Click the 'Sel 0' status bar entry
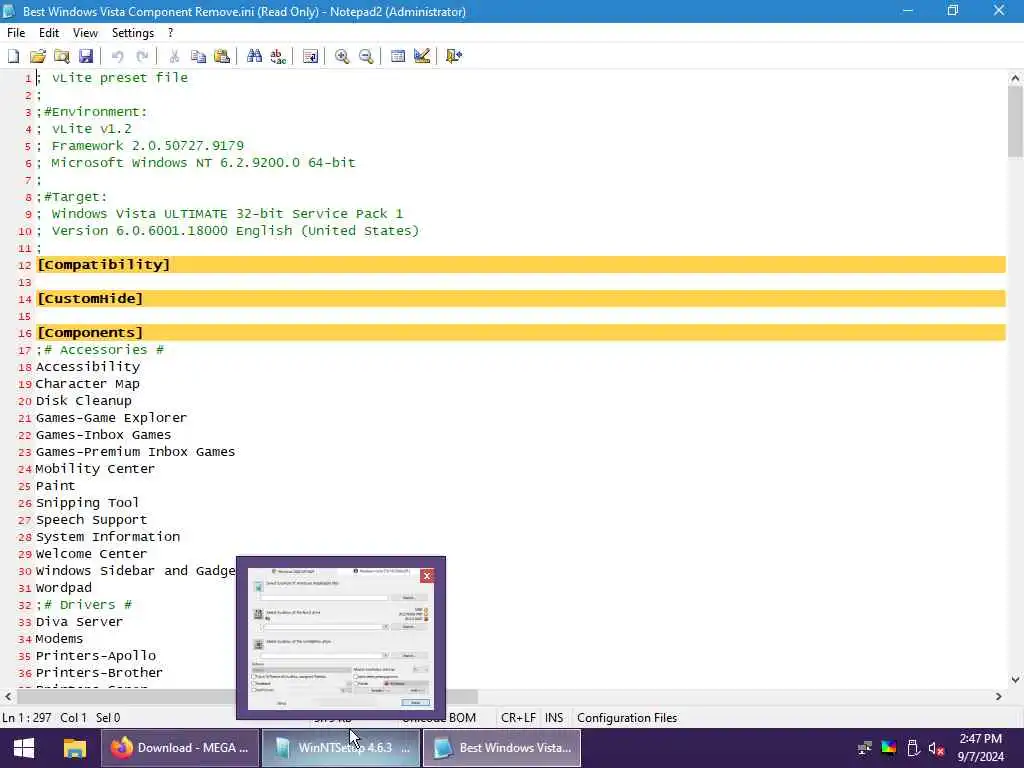 108,718
